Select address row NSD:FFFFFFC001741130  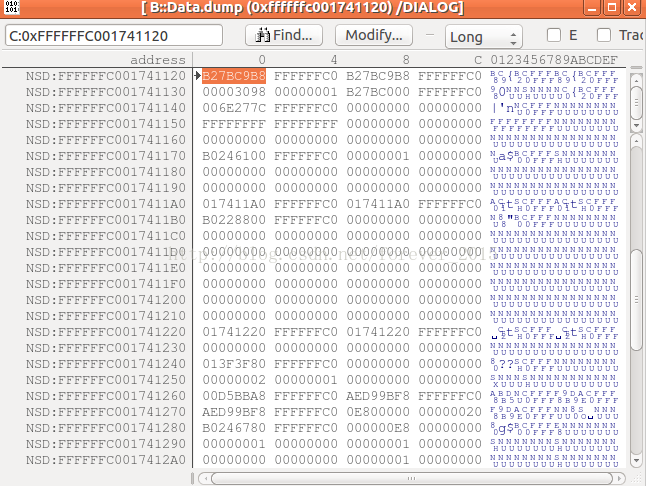106,92
